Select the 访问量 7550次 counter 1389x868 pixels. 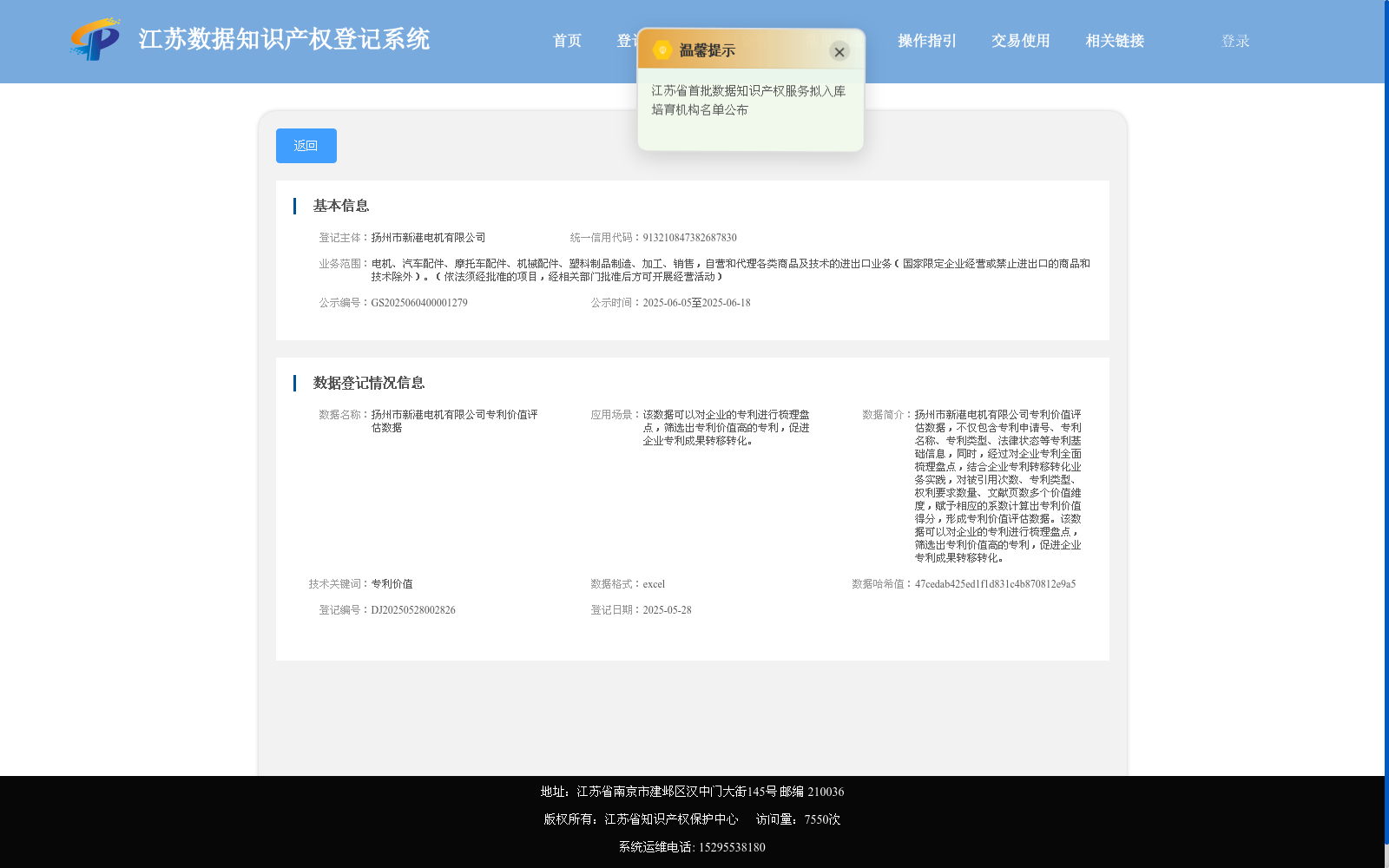tap(798, 819)
